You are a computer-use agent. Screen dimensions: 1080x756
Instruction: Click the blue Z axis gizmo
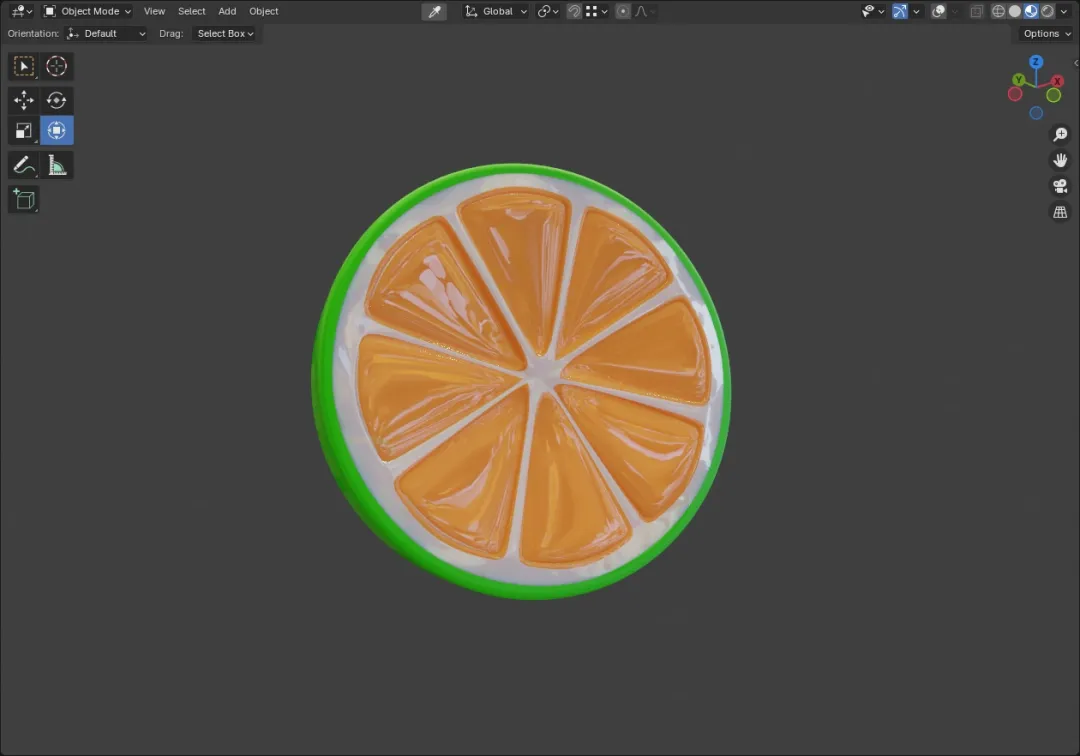coord(1036,62)
